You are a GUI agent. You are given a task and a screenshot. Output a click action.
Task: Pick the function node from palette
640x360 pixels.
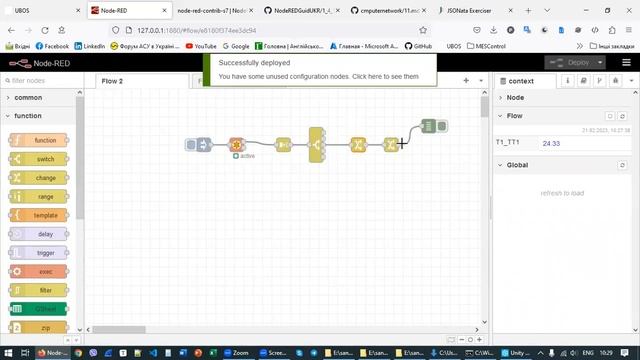coord(39,140)
